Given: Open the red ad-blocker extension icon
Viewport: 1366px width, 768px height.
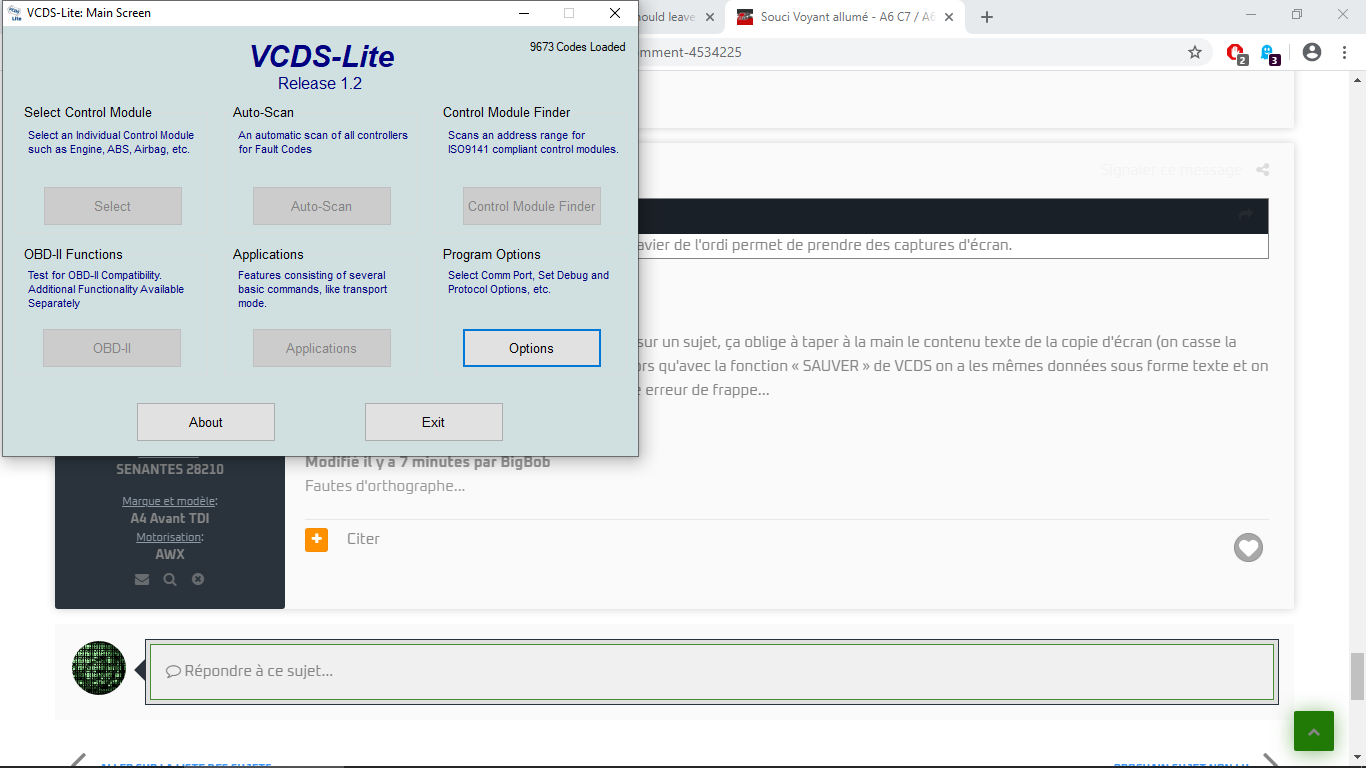Looking at the screenshot, I should 1236,53.
